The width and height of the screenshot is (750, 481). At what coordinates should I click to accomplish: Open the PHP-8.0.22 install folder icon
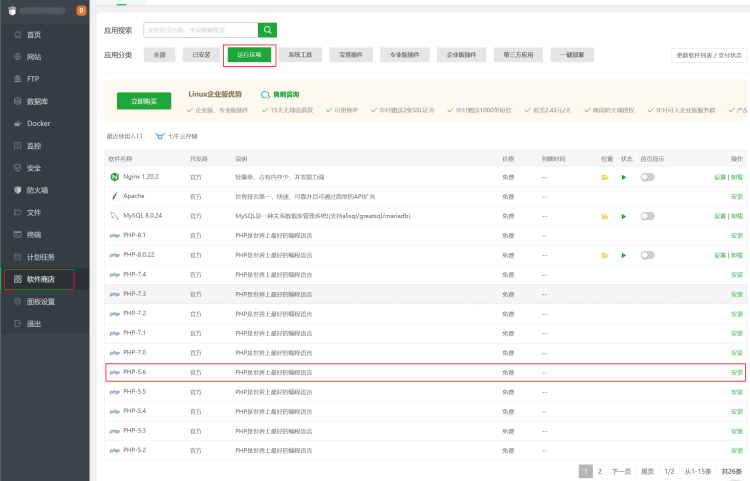[605, 255]
